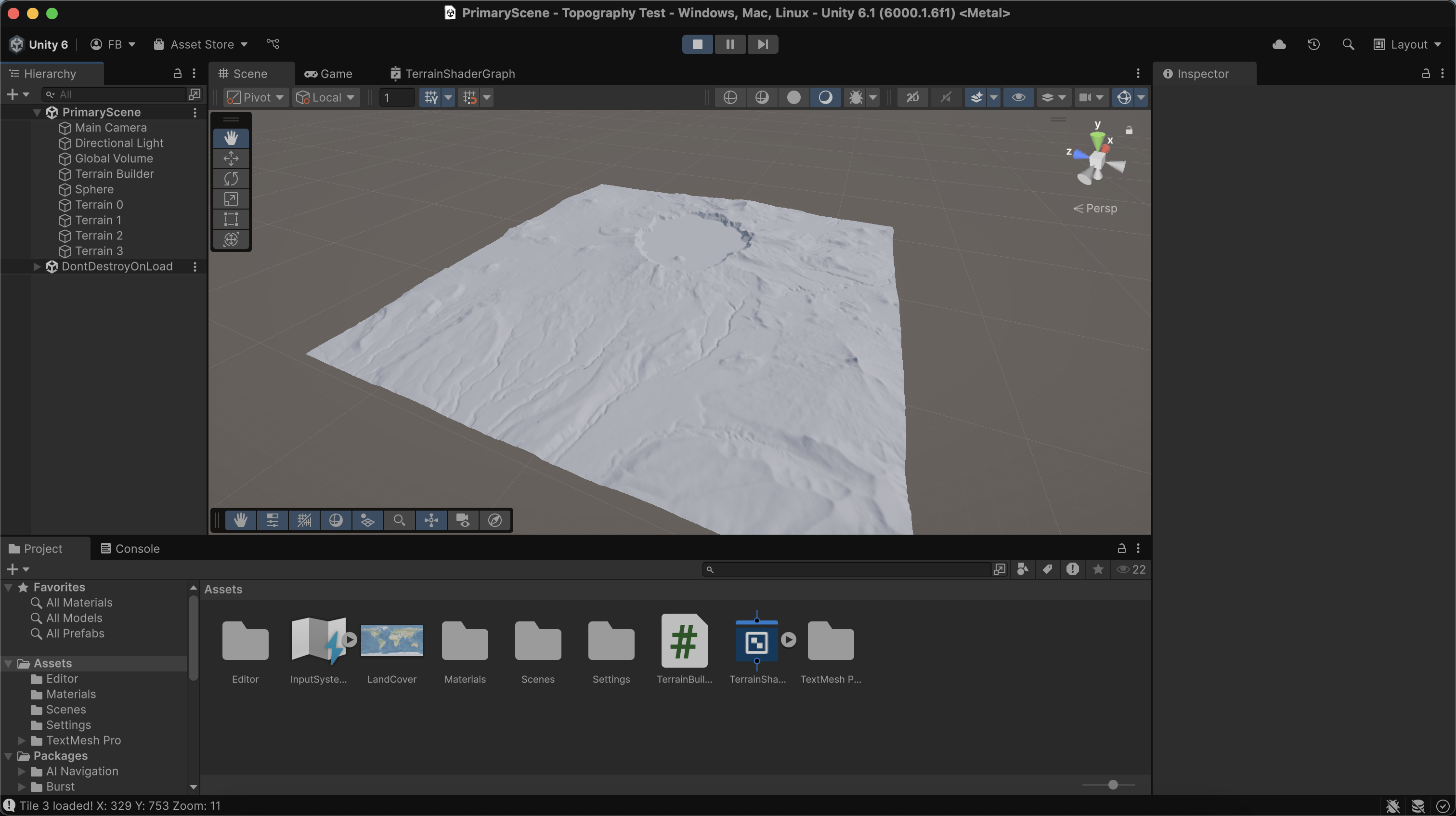Click the search magnifier in the bottom scene toolbar
This screenshot has width=1456, height=816.
coord(400,520)
